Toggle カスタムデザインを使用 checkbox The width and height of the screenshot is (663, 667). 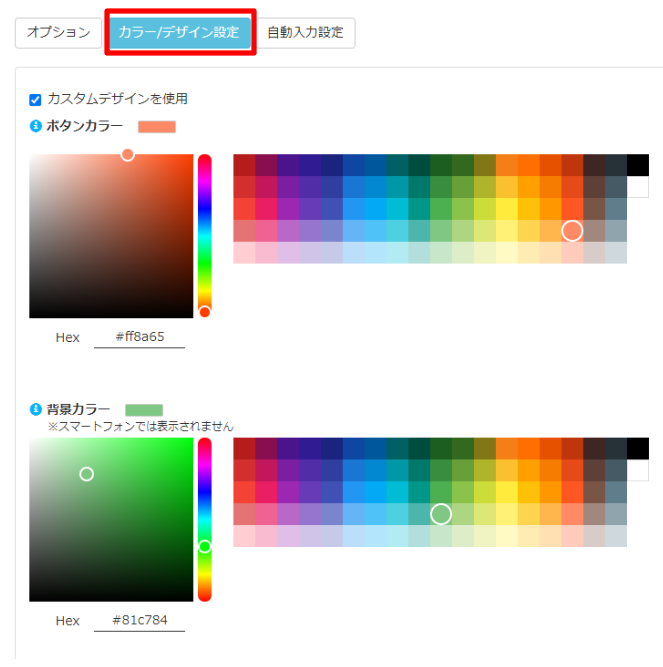point(35,100)
